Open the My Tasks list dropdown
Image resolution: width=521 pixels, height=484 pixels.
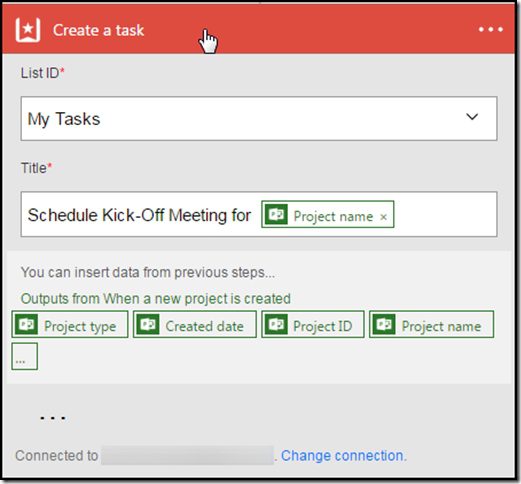pos(259,118)
